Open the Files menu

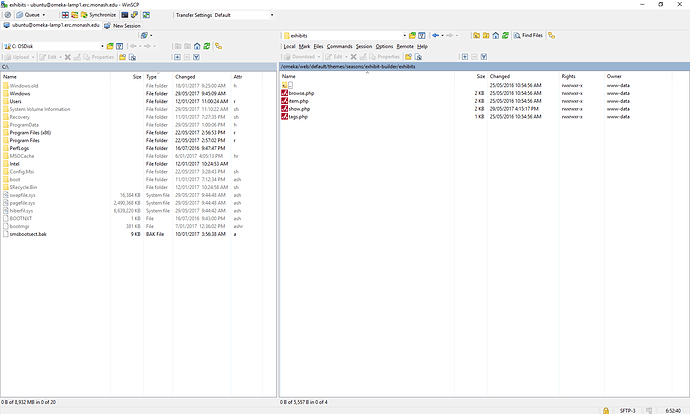[x=319, y=46]
